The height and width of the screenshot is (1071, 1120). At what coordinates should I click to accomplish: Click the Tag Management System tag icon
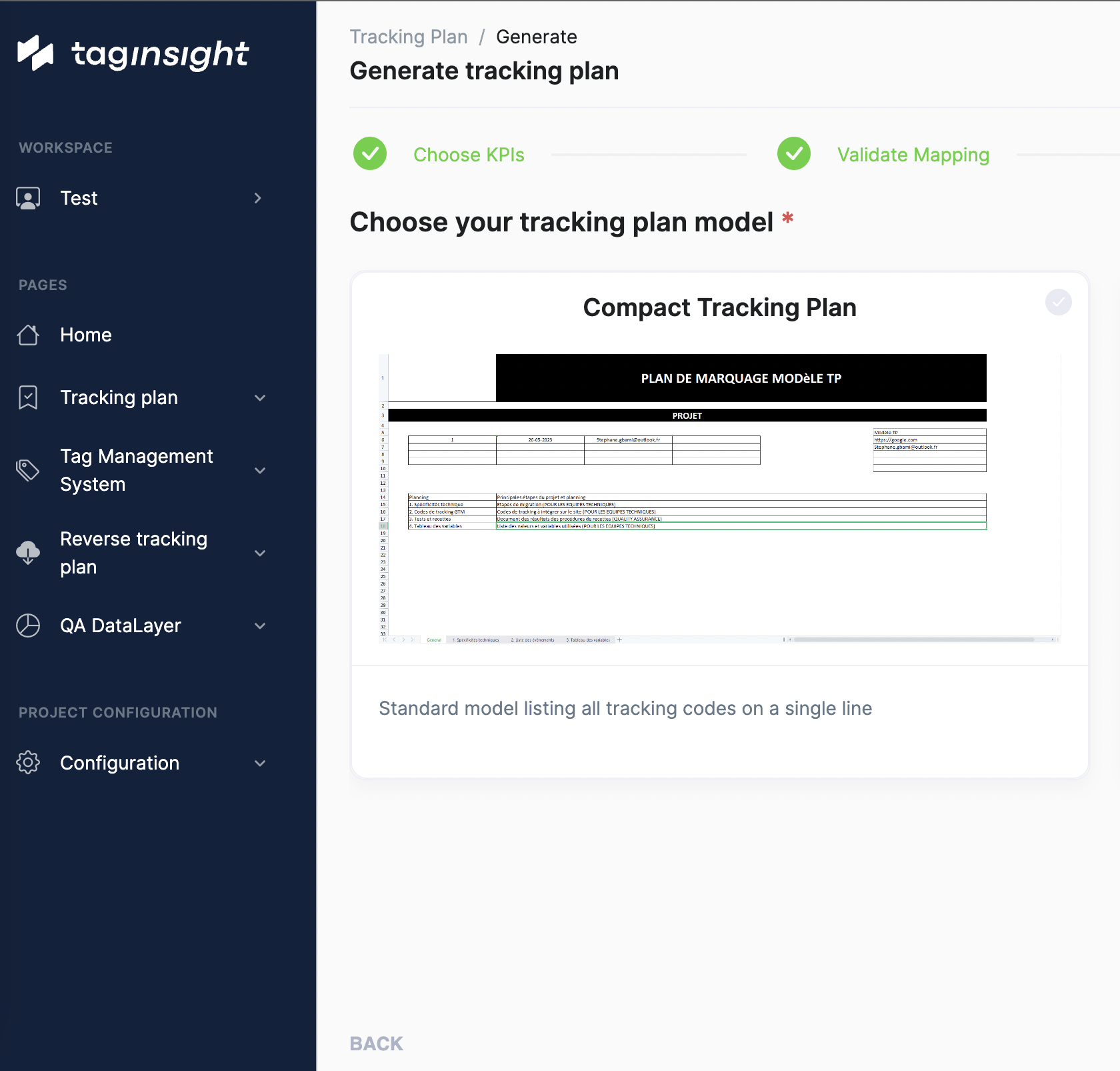[x=28, y=470]
